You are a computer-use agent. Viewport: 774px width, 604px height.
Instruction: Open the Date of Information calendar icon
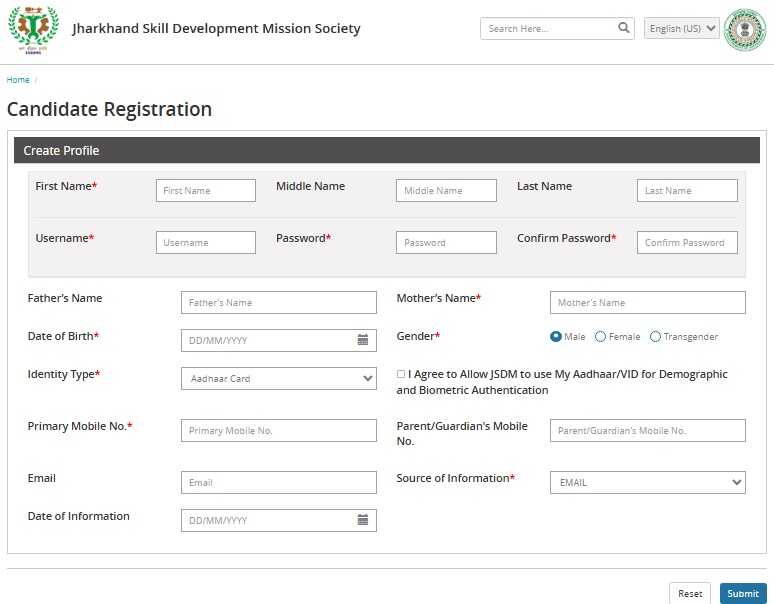363,520
